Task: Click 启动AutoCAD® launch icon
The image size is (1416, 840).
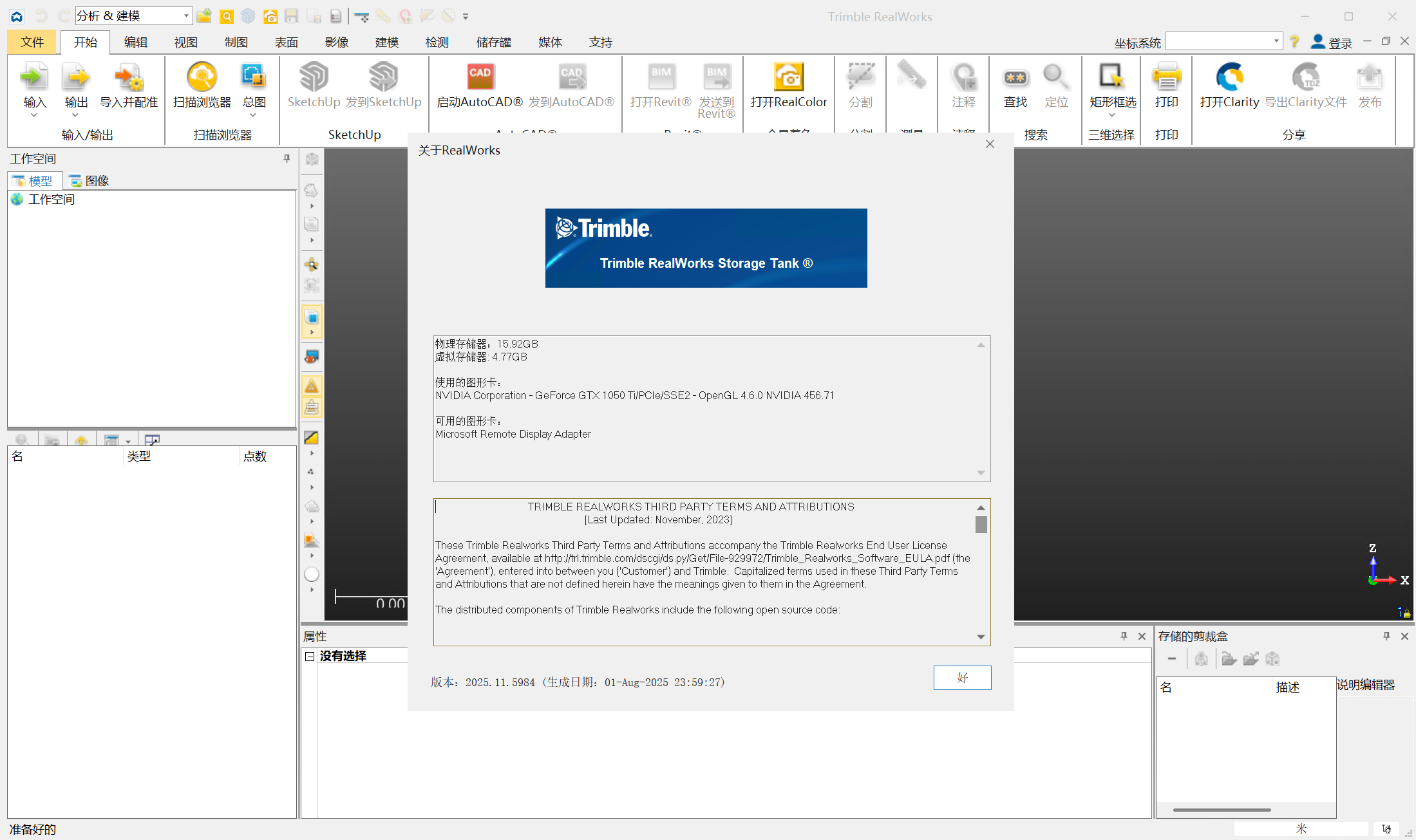Action: click(x=480, y=78)
